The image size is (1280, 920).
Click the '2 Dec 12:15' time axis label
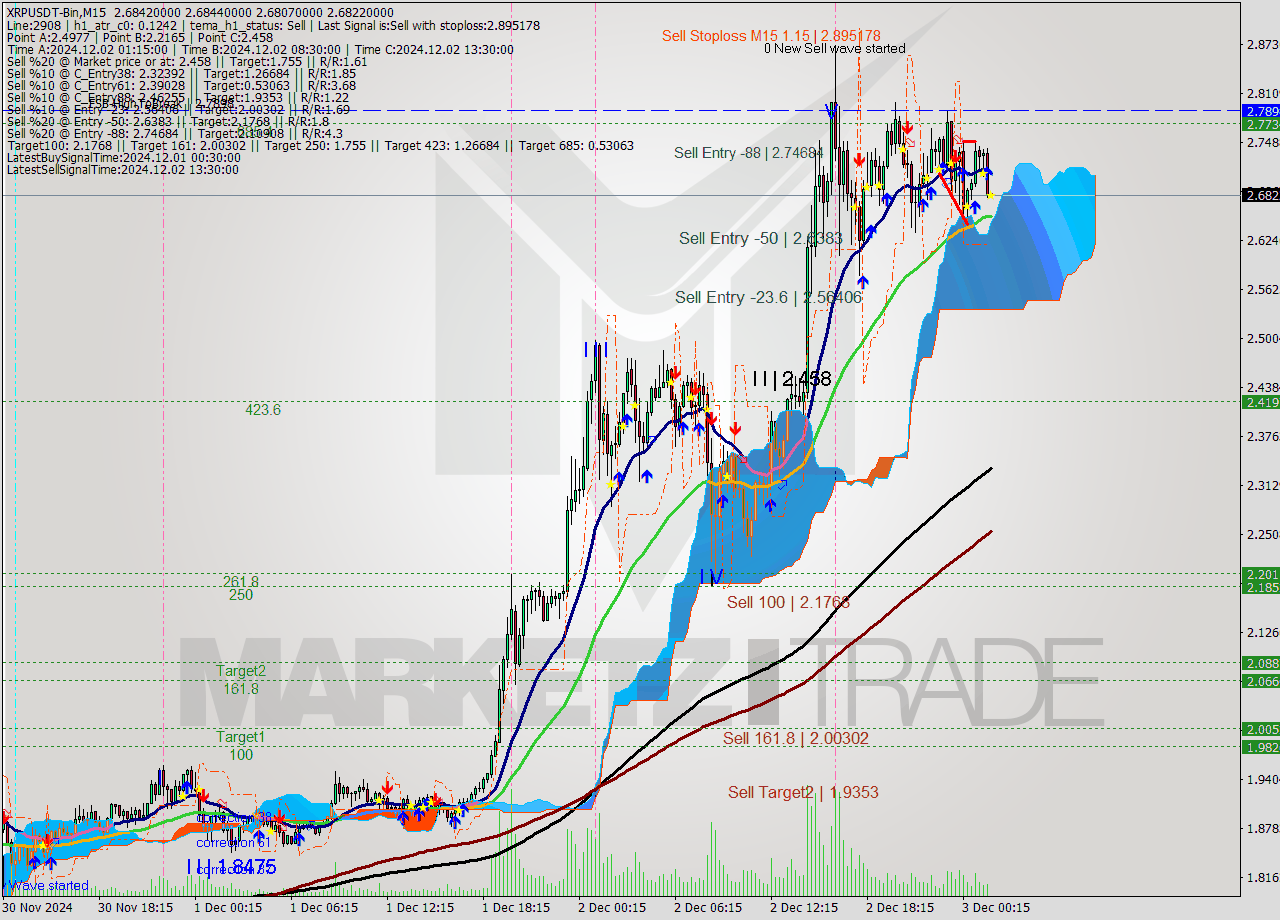(803, 908)
